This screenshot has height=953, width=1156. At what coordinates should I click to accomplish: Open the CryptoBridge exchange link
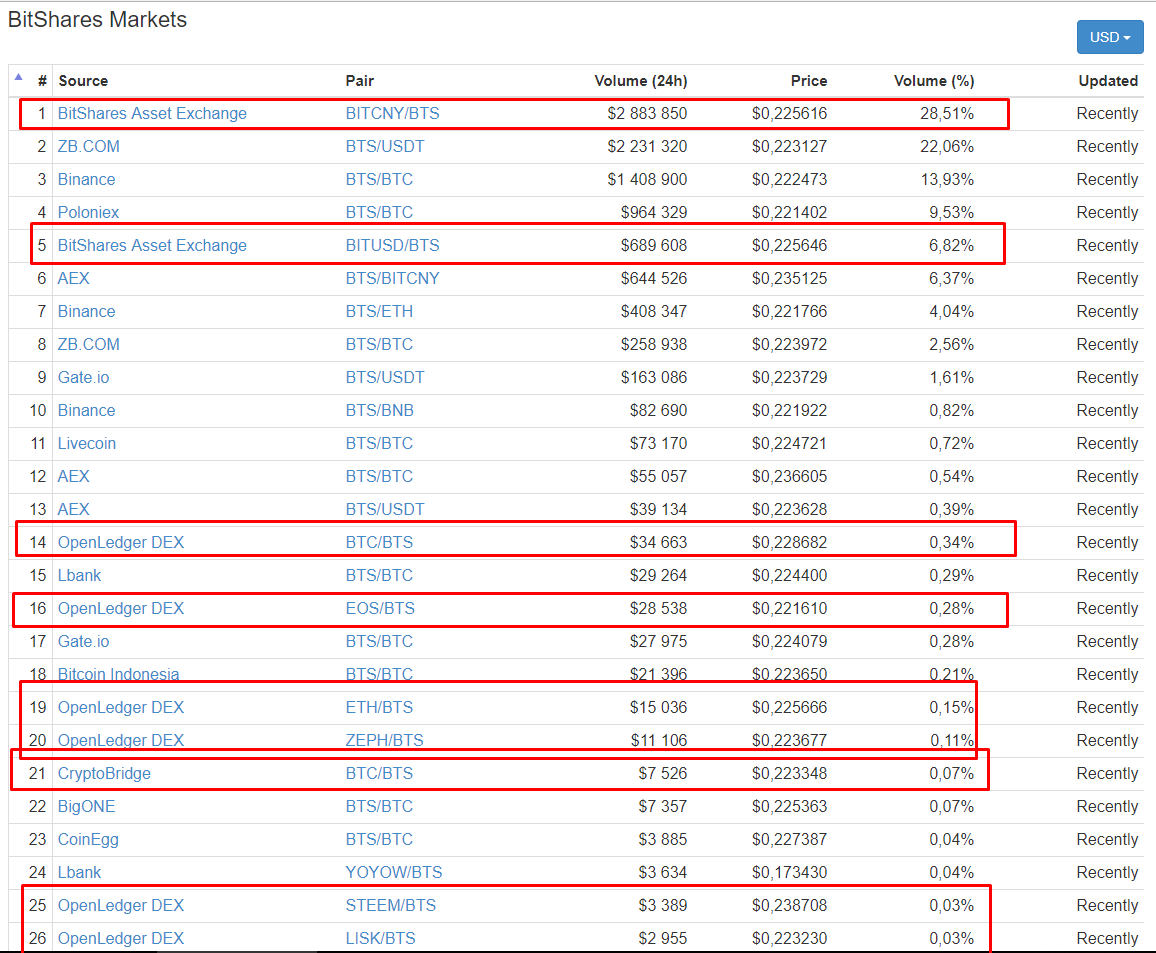pos(104,773)
